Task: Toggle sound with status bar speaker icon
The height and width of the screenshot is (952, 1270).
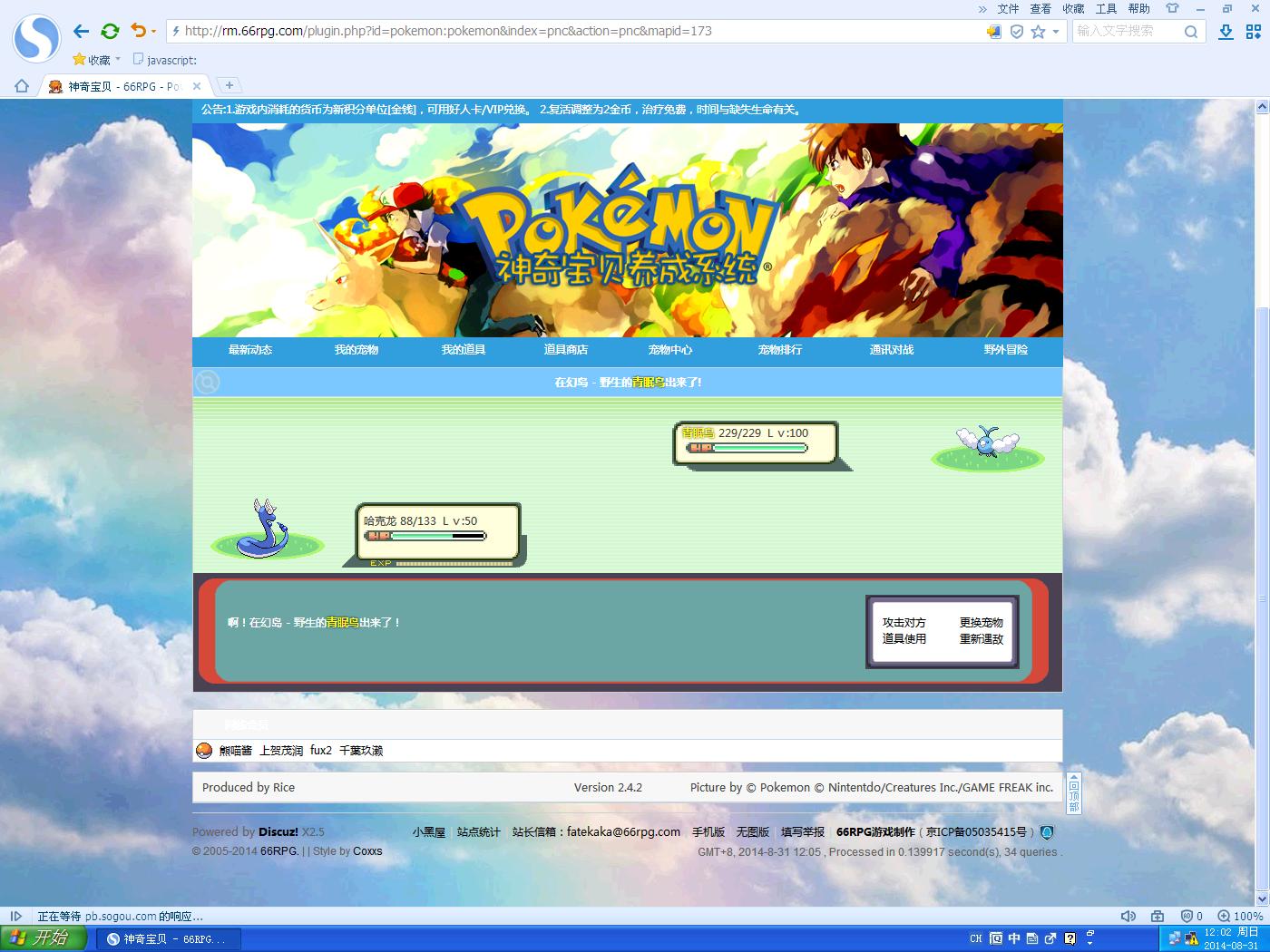Action: point(1128,916)
